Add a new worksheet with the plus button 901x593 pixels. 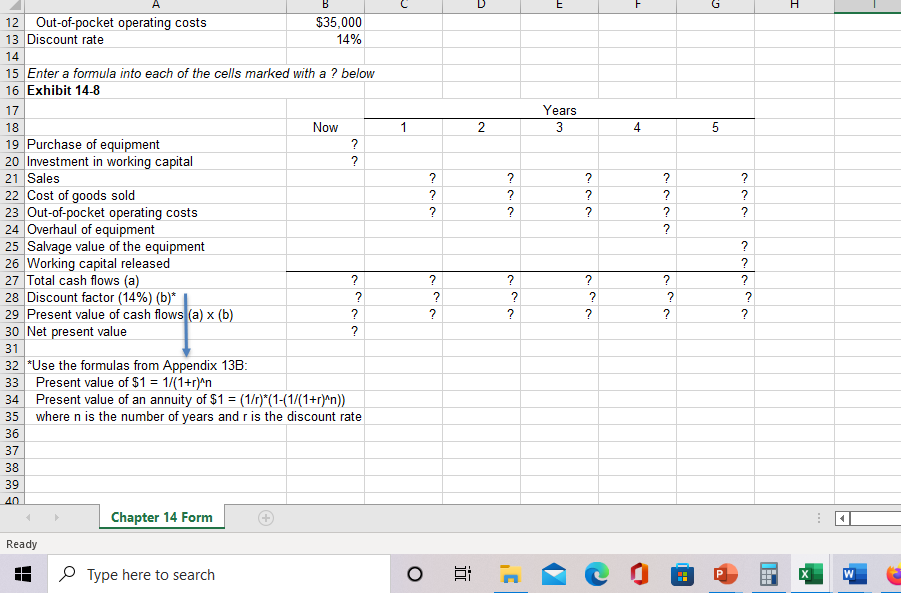pyautogui.click(x=265, y=518)
